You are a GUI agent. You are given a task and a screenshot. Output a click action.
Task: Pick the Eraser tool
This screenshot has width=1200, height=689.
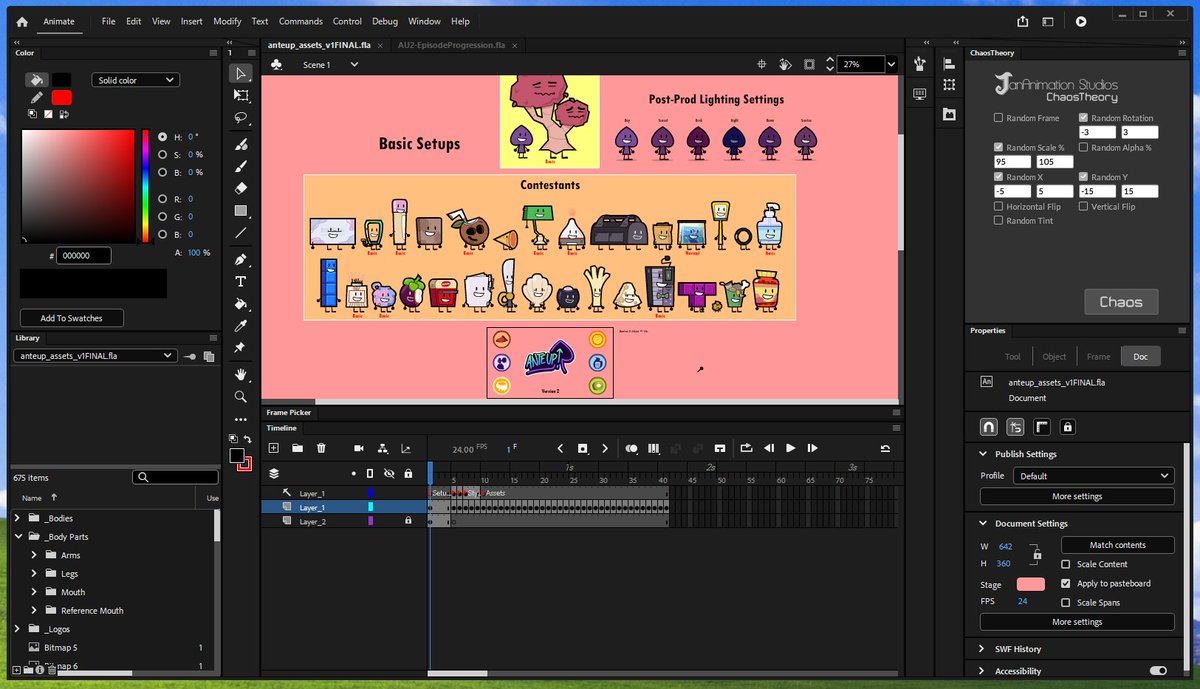click(x=241, y=188)
